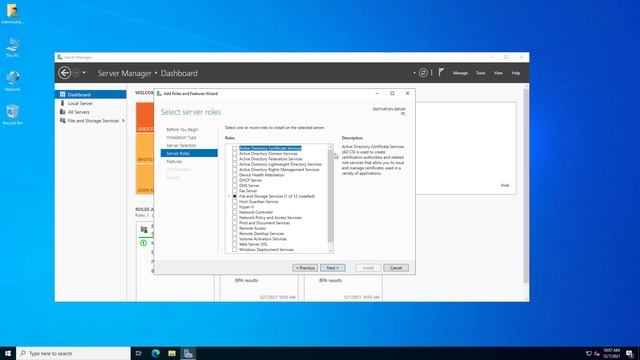Open Action Center notification icon
The image size is (640, 360).
click(630, 353)
